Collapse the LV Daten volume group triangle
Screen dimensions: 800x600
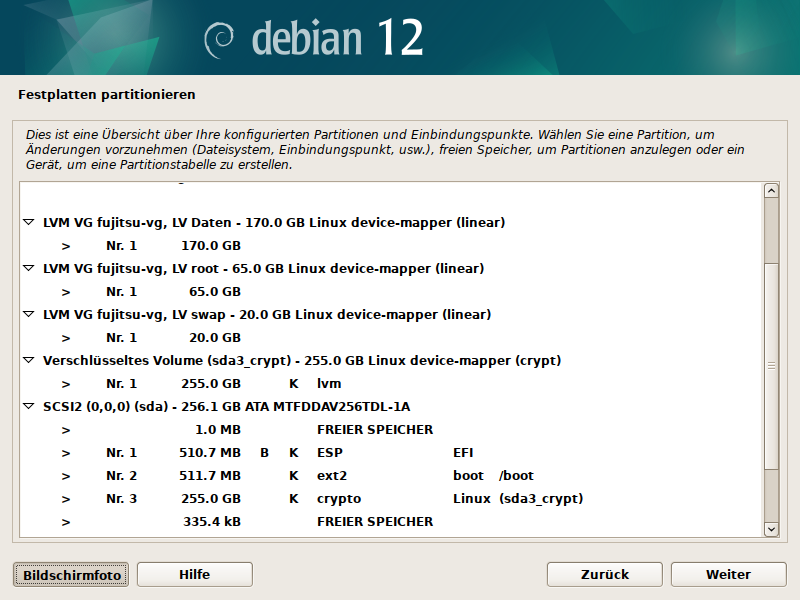point(28,222)
